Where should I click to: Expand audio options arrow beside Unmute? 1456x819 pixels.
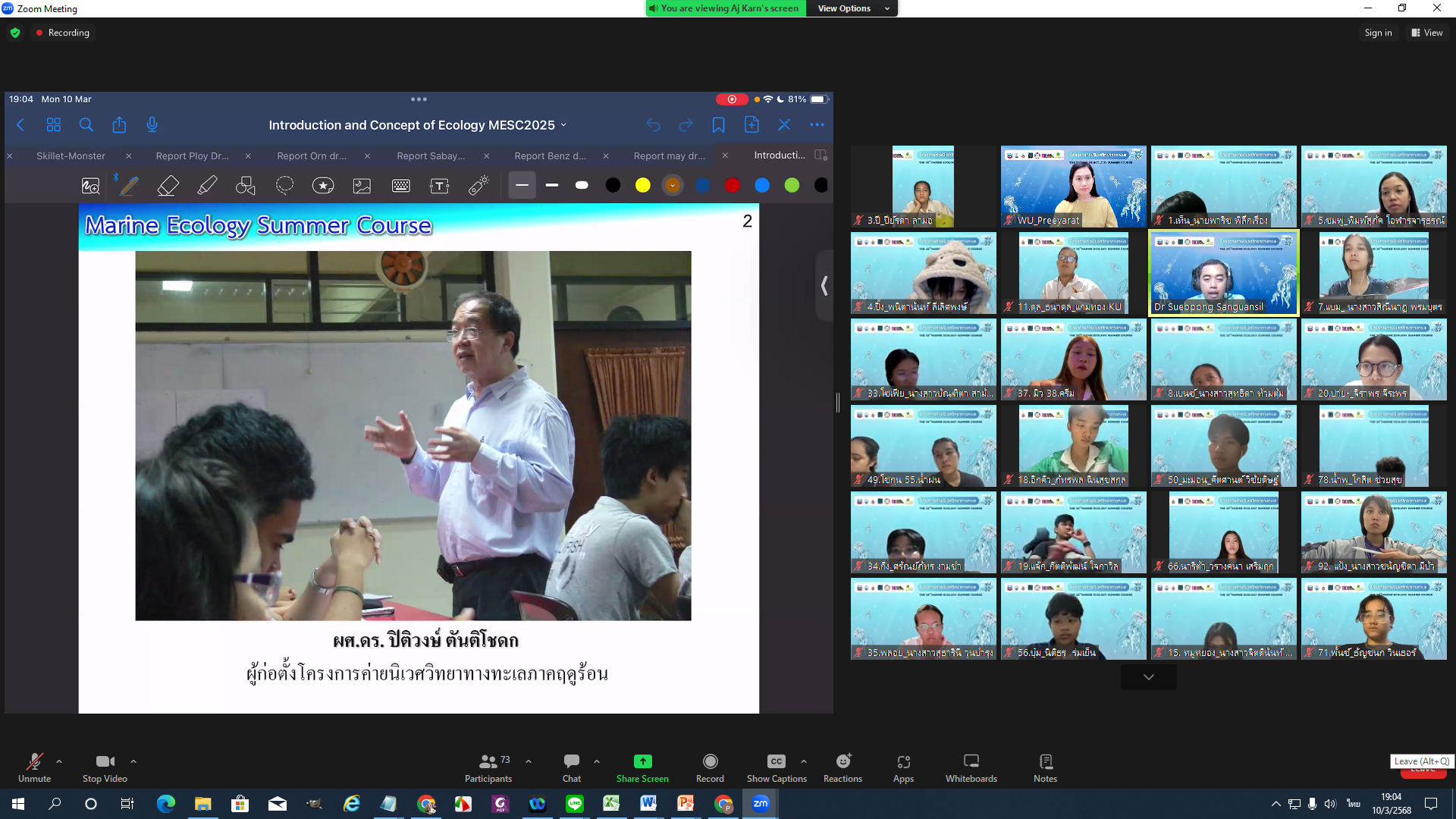pyautogui.click(x=59, y=761)
